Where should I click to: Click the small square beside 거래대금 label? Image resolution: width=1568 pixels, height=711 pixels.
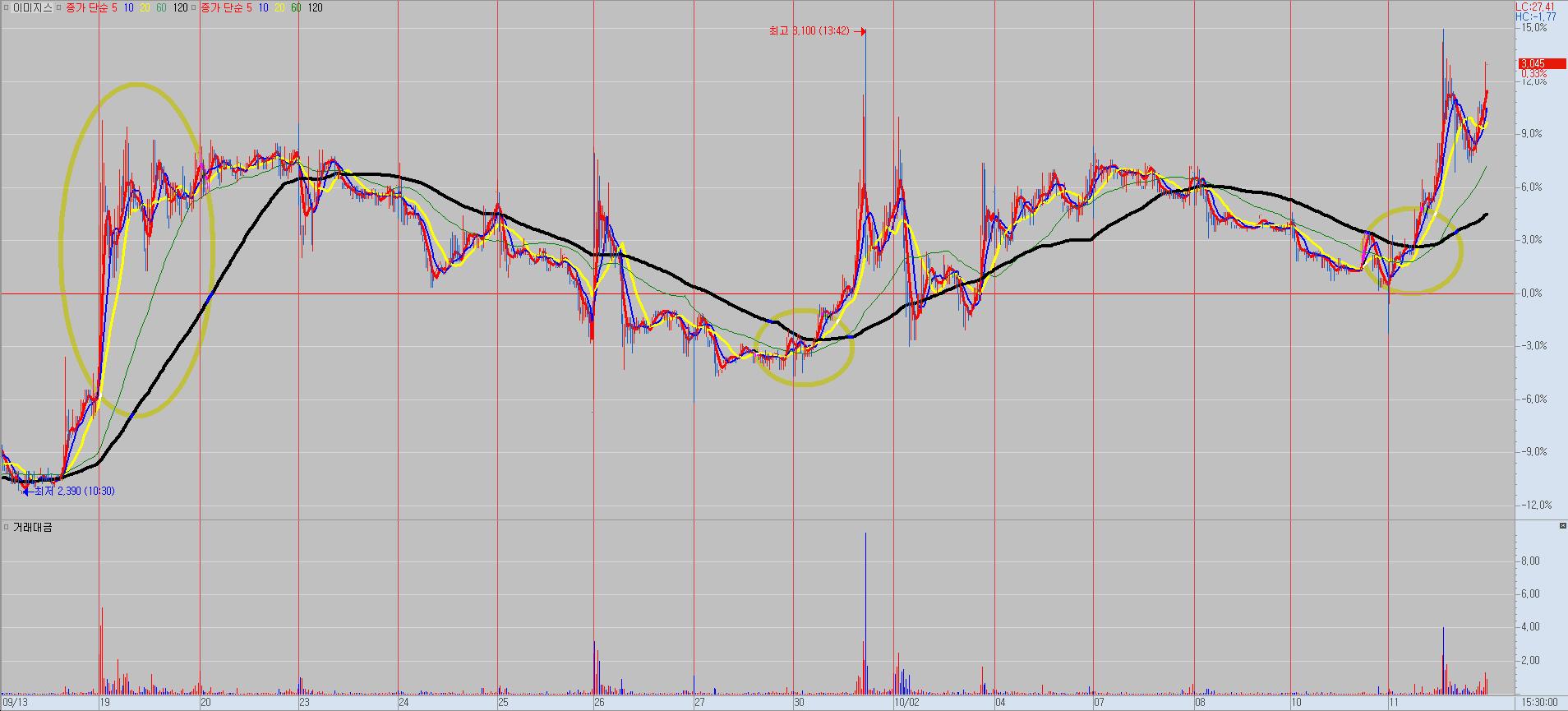[x=6, y=527]
